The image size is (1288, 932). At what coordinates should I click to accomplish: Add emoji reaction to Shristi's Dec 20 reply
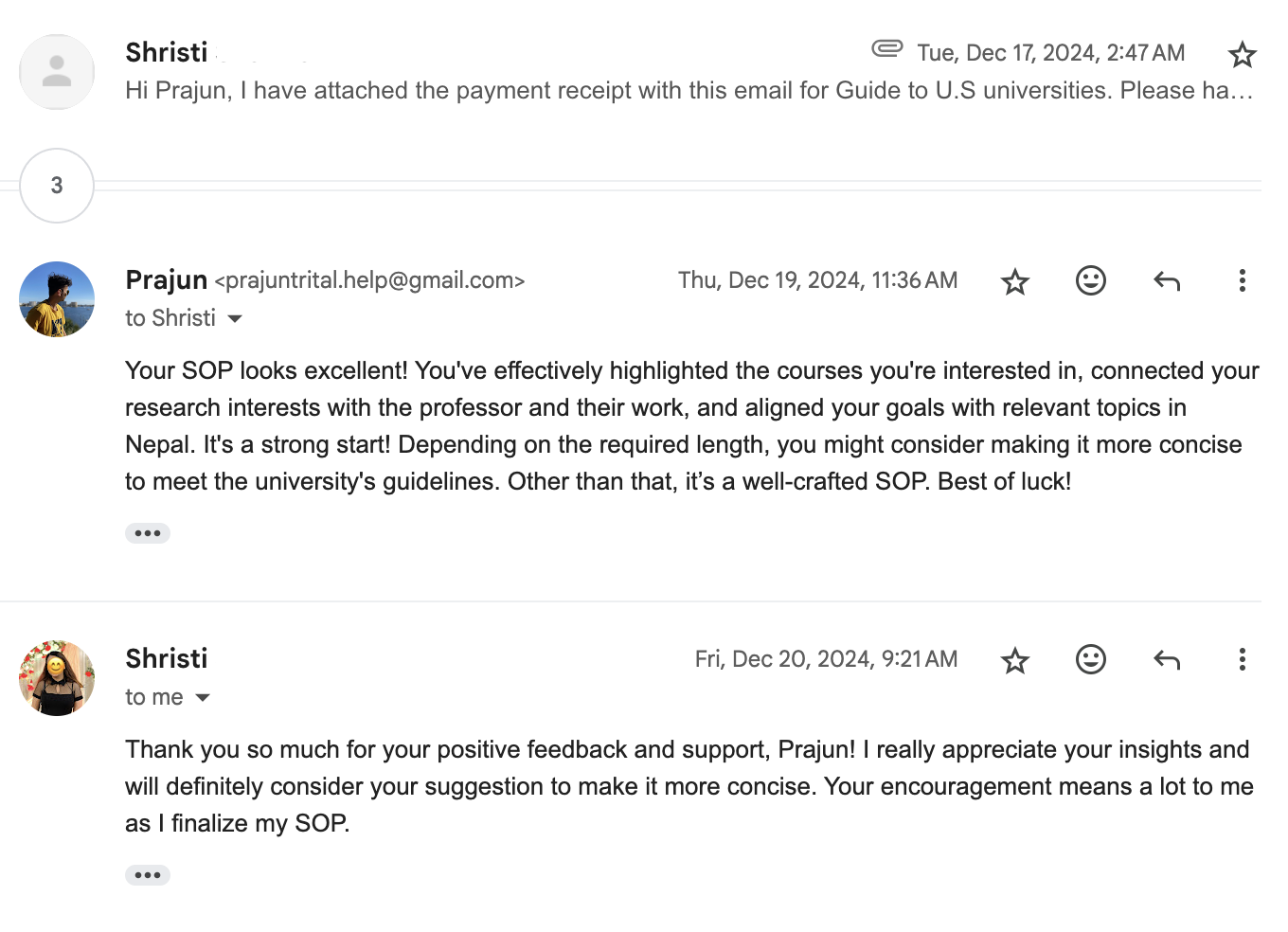1091,659
